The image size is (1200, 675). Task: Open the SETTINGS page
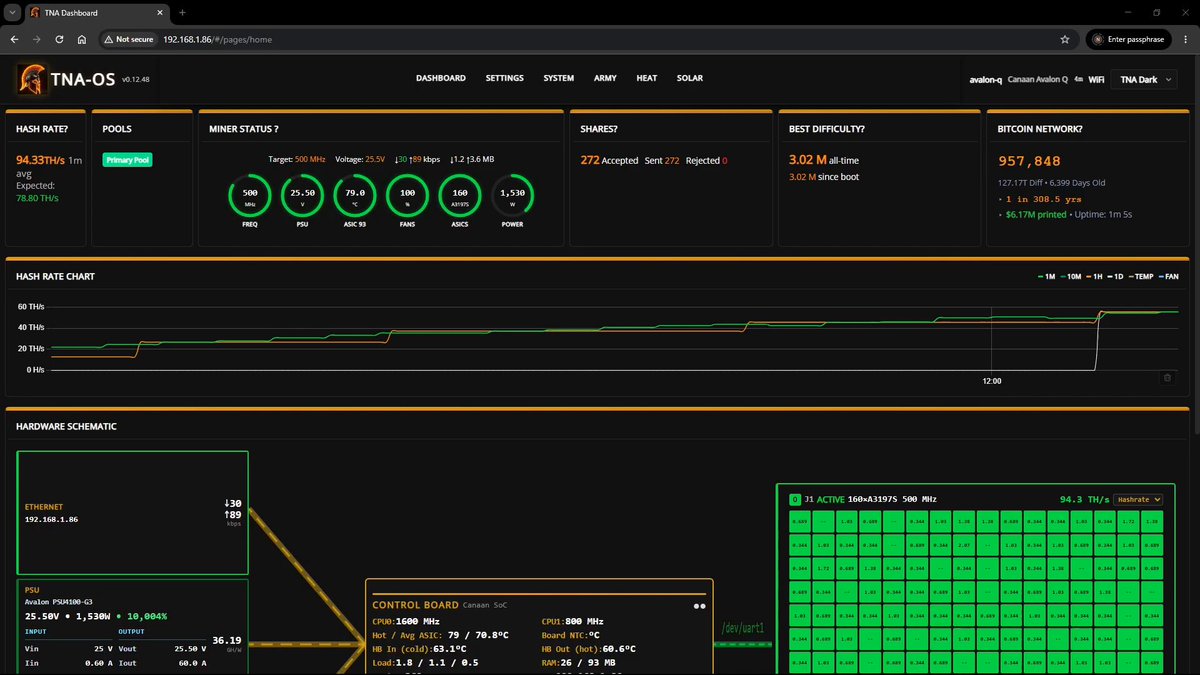coord(505,78)
